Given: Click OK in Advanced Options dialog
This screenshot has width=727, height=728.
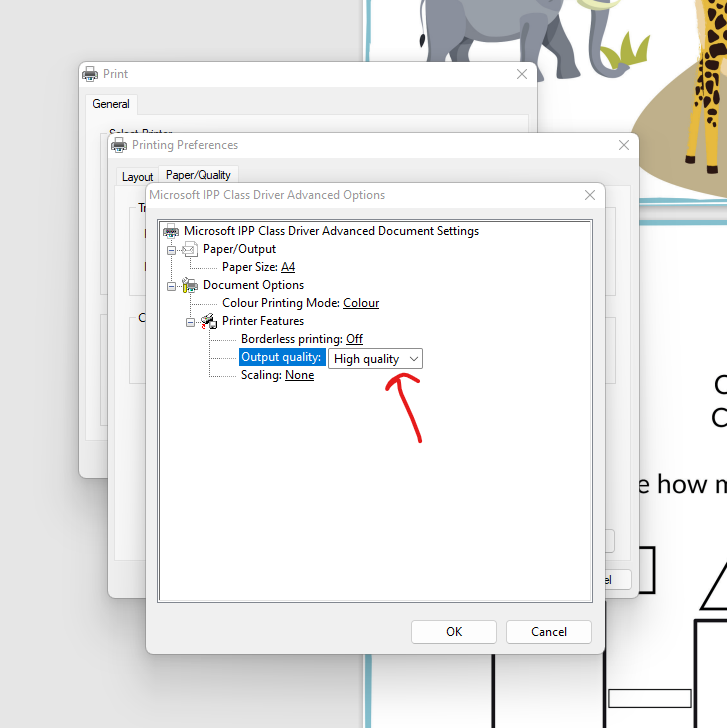Looking at the screenshot, I should click(454, 632).
